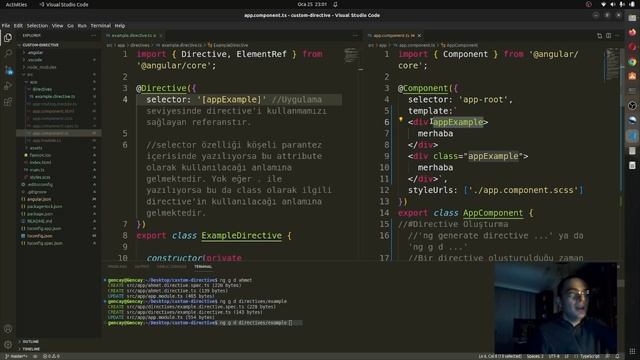Click the network Wi-Fi icon in tray

[x=604, y=4]
